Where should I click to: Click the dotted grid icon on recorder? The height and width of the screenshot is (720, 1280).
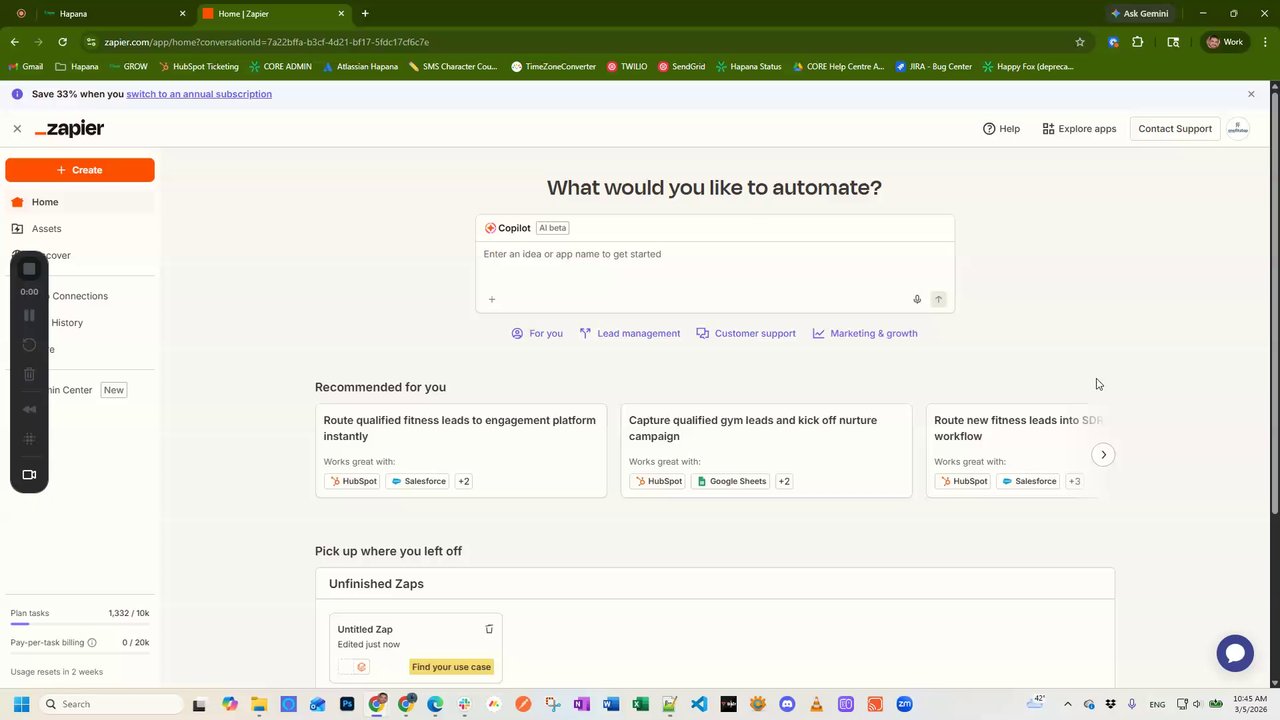click(x=29, y=439)
